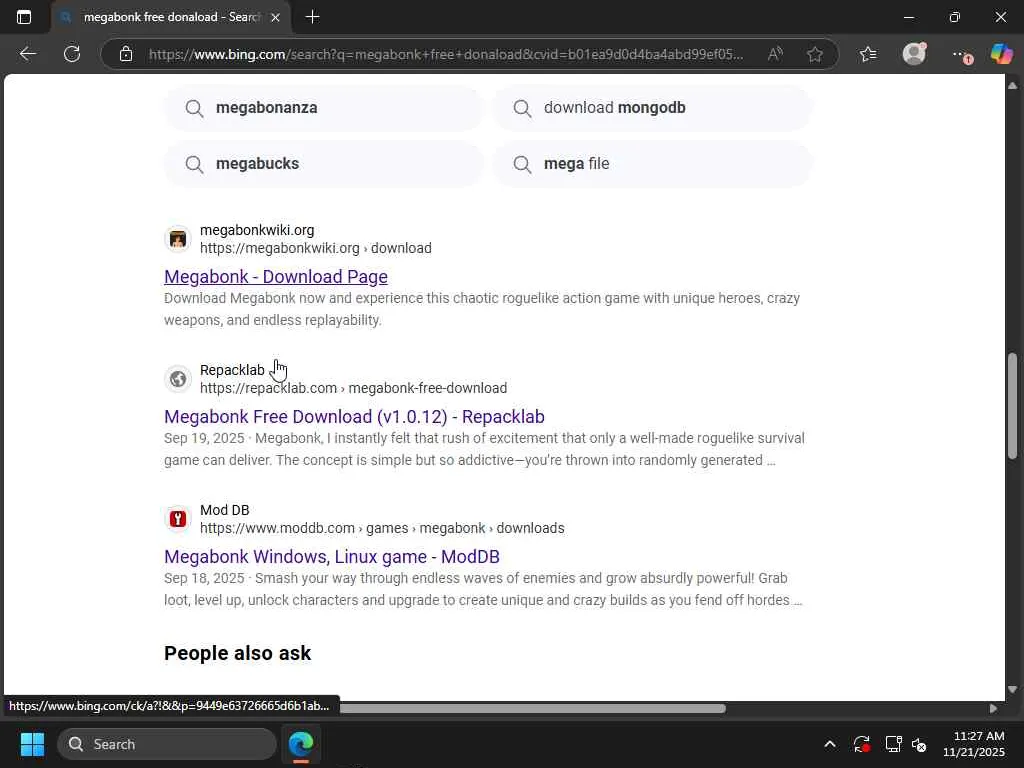Search suggestion megabucks

click(324, 164)
